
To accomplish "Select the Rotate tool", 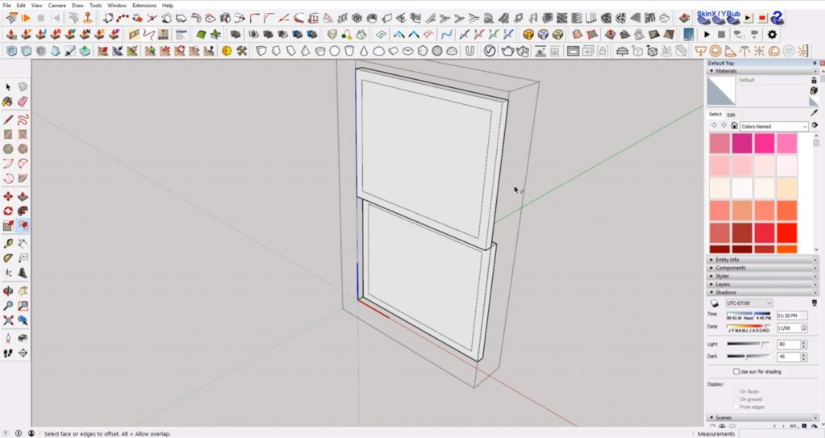I will [8, 211].
